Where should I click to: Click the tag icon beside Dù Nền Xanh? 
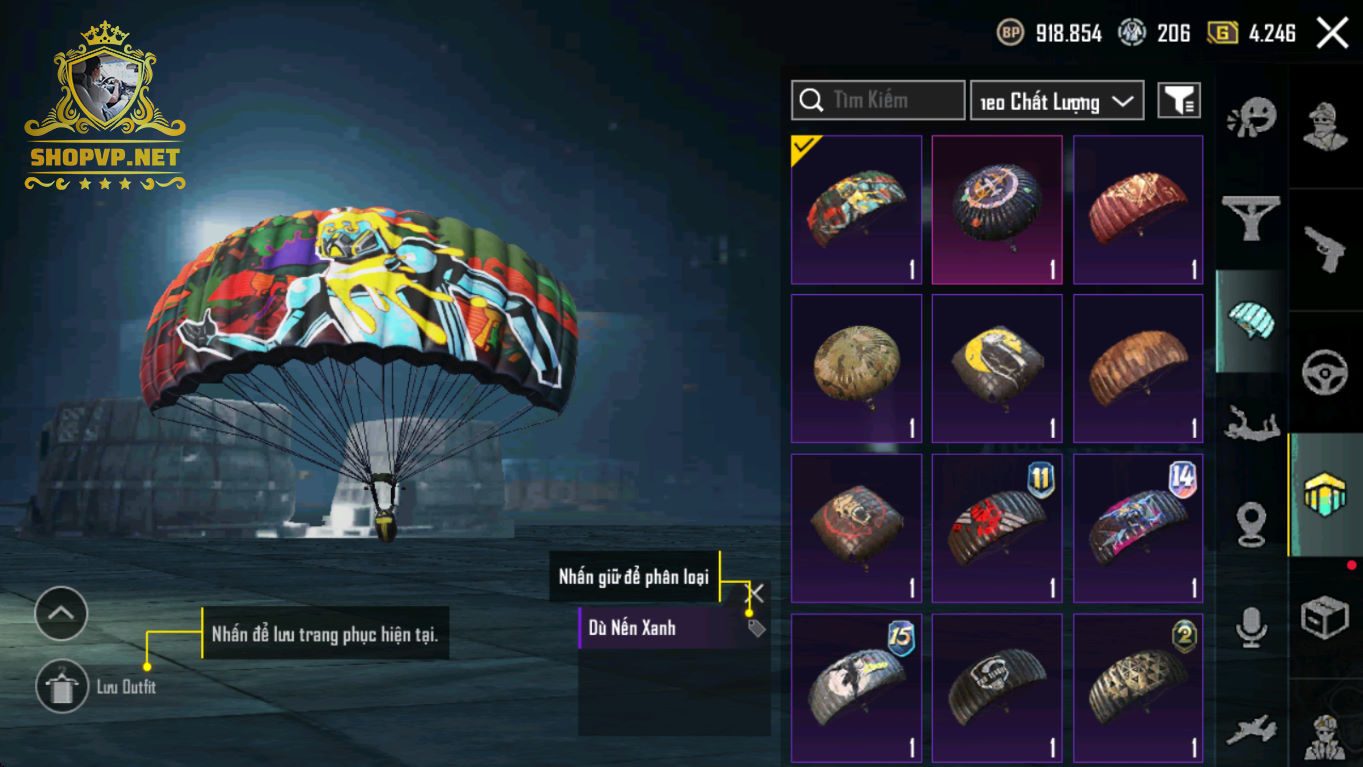coord(757,628)
